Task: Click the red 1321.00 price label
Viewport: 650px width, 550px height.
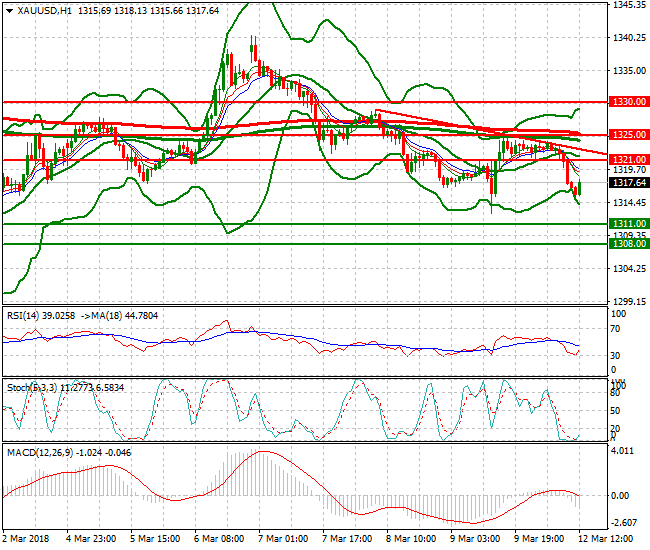Action: click(628, 160)
